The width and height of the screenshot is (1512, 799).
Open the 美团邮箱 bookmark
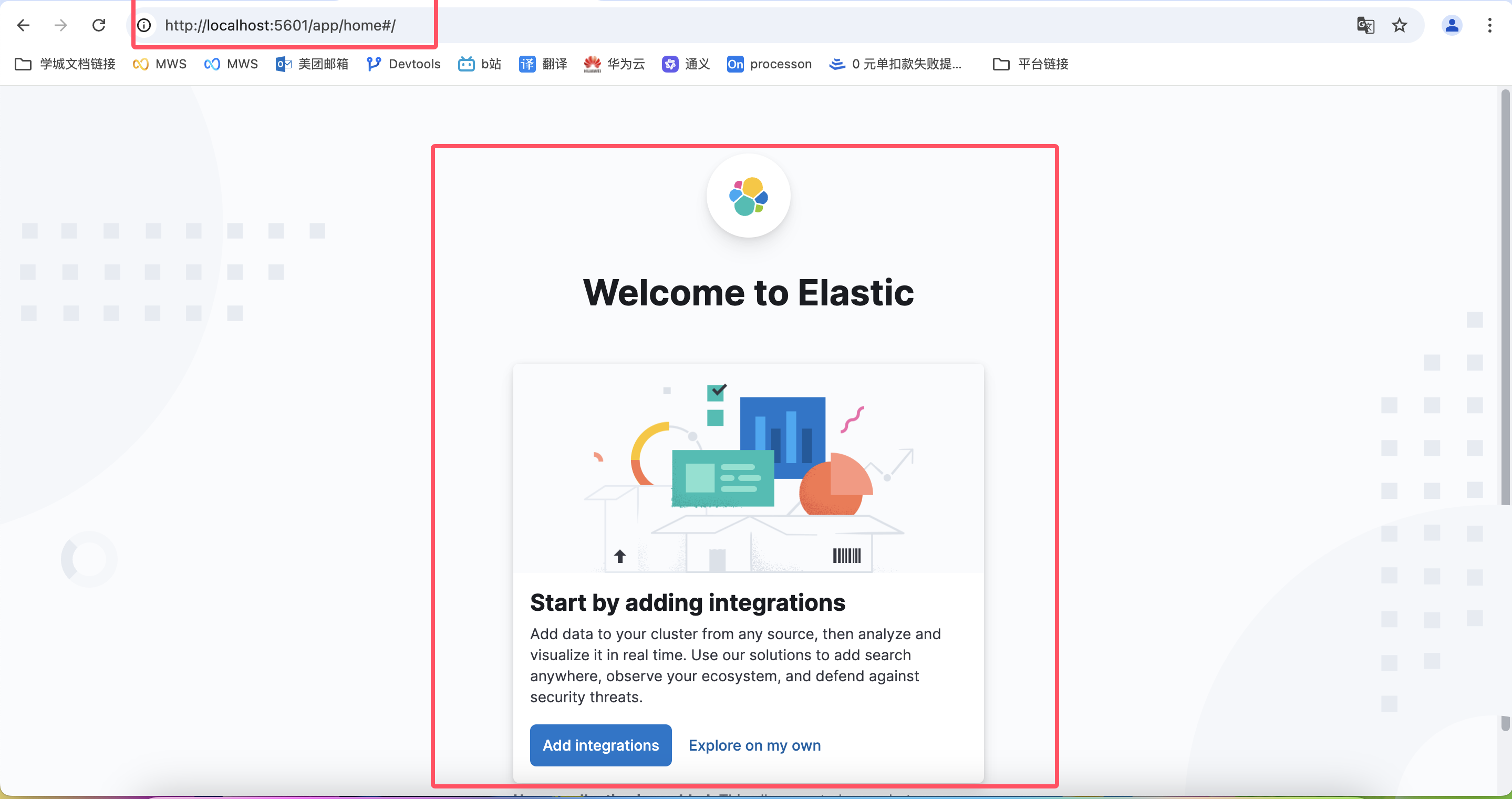[x=312, y=64]
